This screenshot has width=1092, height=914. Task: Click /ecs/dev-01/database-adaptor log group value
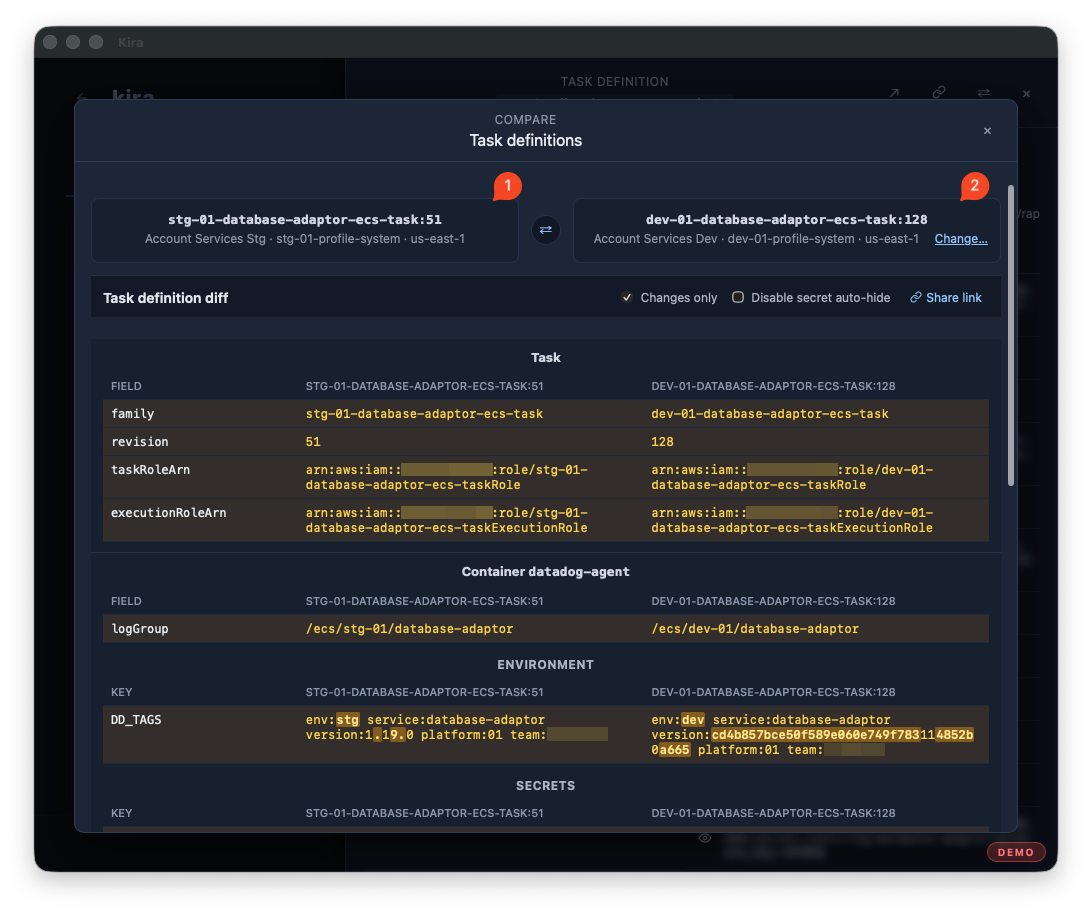(755, 629)
